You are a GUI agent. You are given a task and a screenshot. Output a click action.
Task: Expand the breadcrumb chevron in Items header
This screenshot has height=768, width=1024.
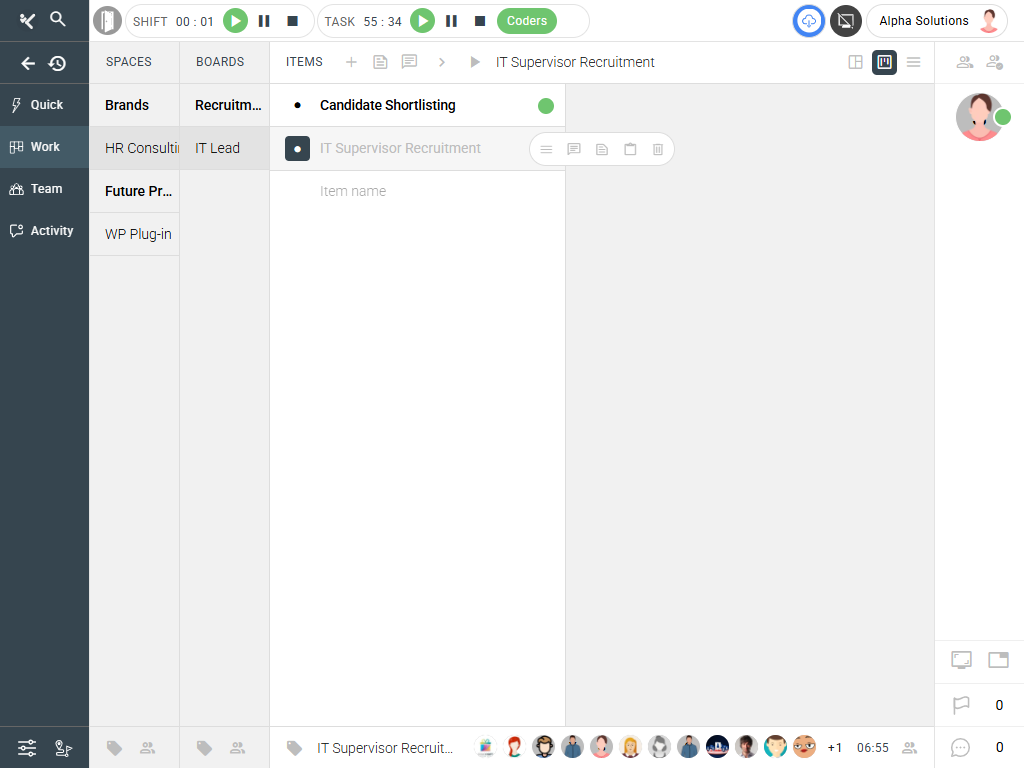coord(441,62)
